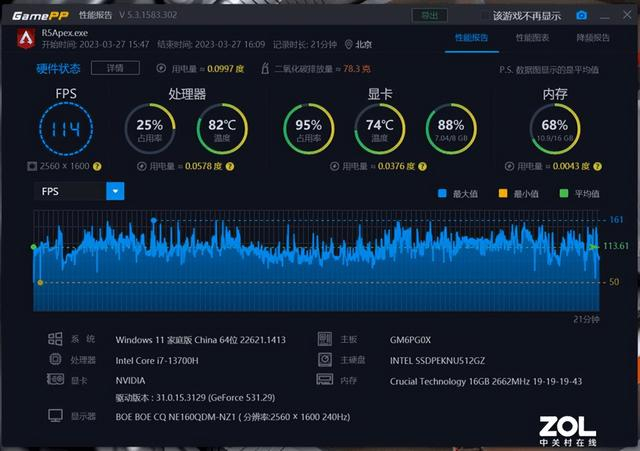The image size is (640, 451).
Task: Click the graphics card 74℃ temperature gauge
Action: (380, 129)
